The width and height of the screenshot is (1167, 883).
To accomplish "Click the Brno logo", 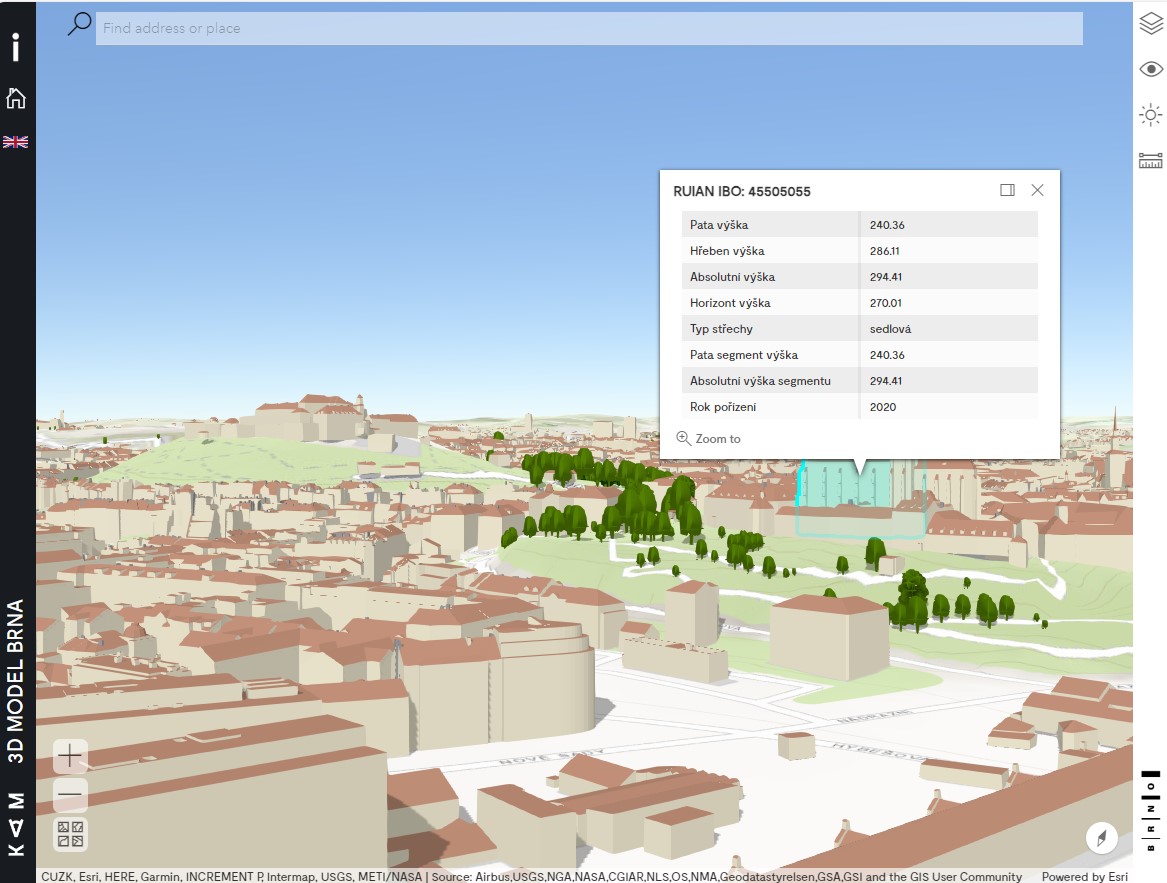I will click(1151, 810).
